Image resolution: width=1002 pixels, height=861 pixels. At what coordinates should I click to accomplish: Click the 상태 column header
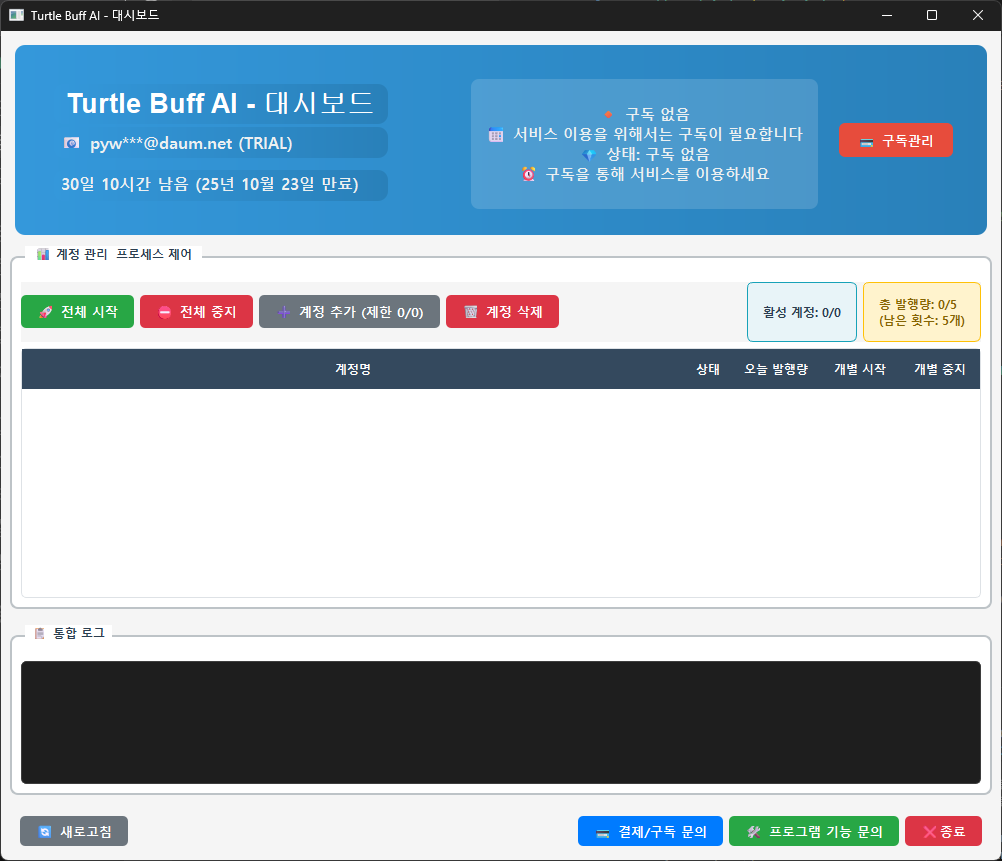pyautogui.click(x=707, y=369)
